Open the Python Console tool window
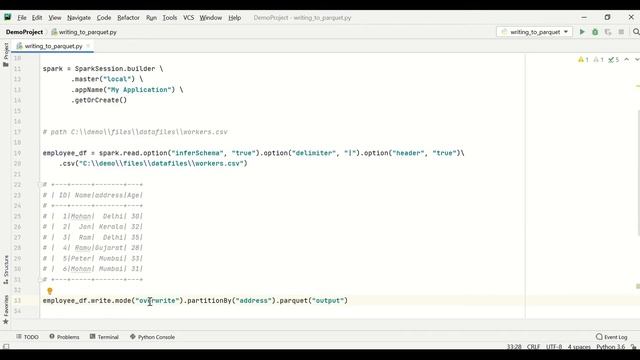 click(x=152, y=337)
